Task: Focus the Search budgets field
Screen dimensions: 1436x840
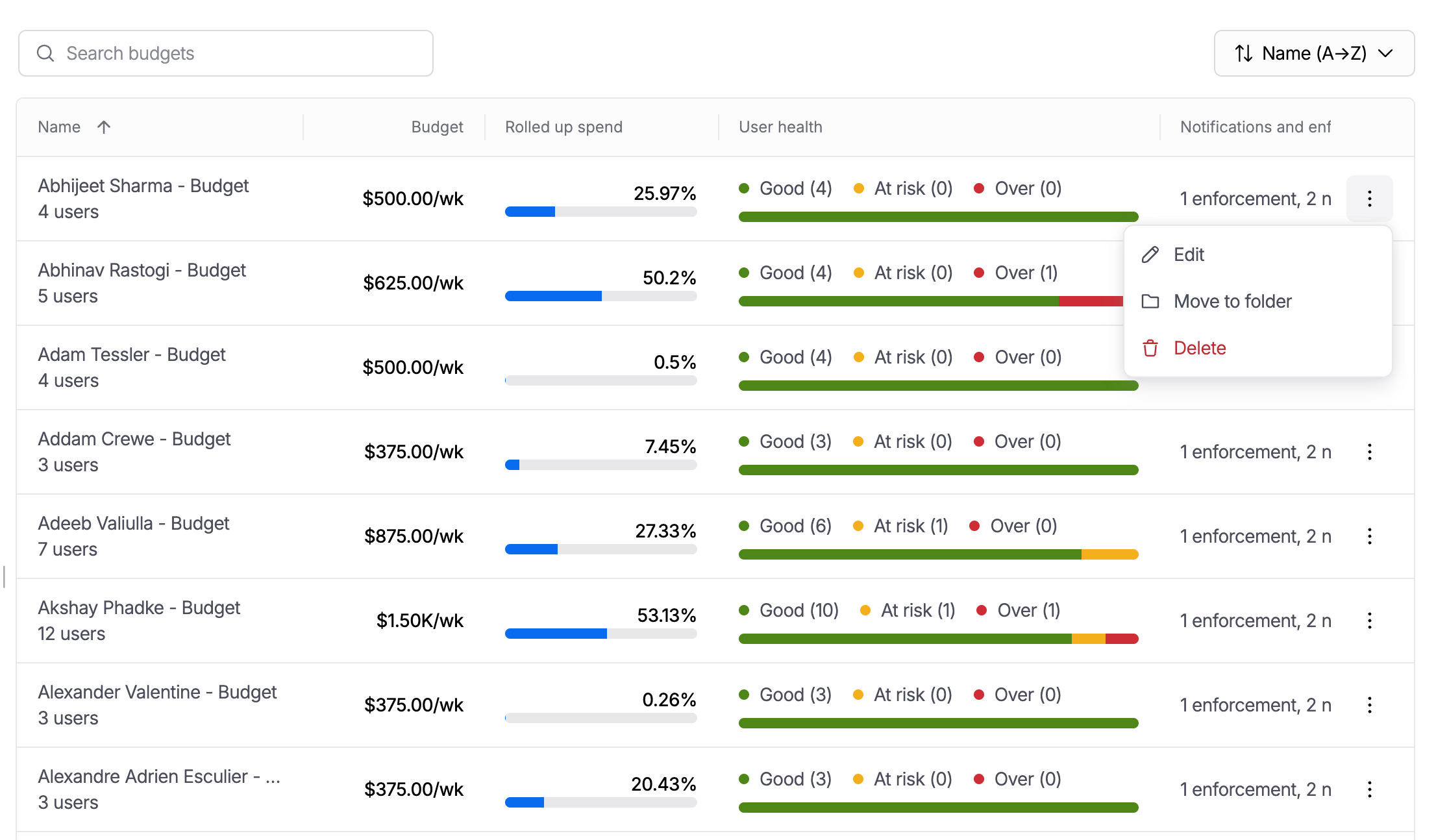Action: 226,53
